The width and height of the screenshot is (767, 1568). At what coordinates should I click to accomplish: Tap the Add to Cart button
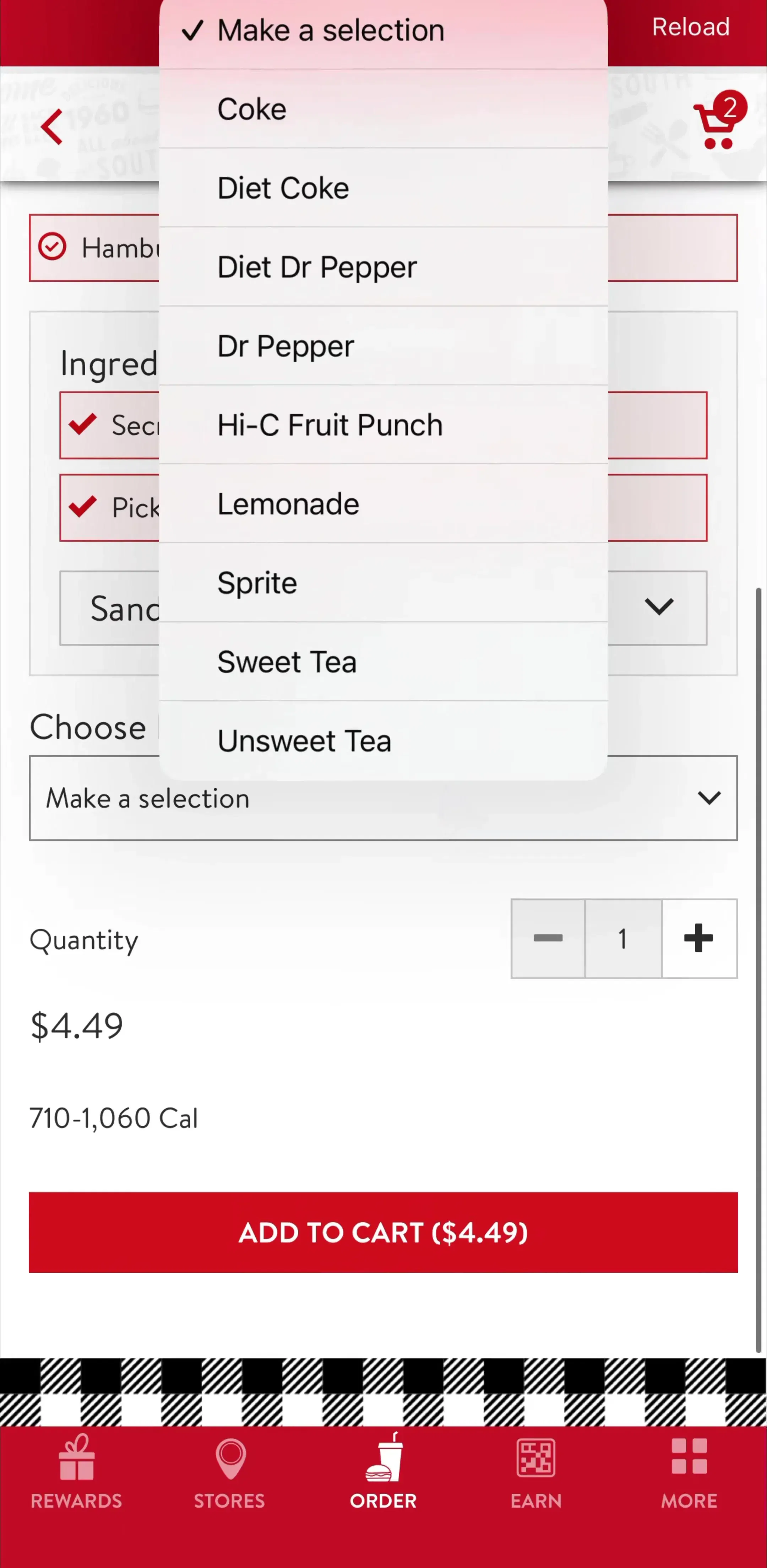point(383,1233)
